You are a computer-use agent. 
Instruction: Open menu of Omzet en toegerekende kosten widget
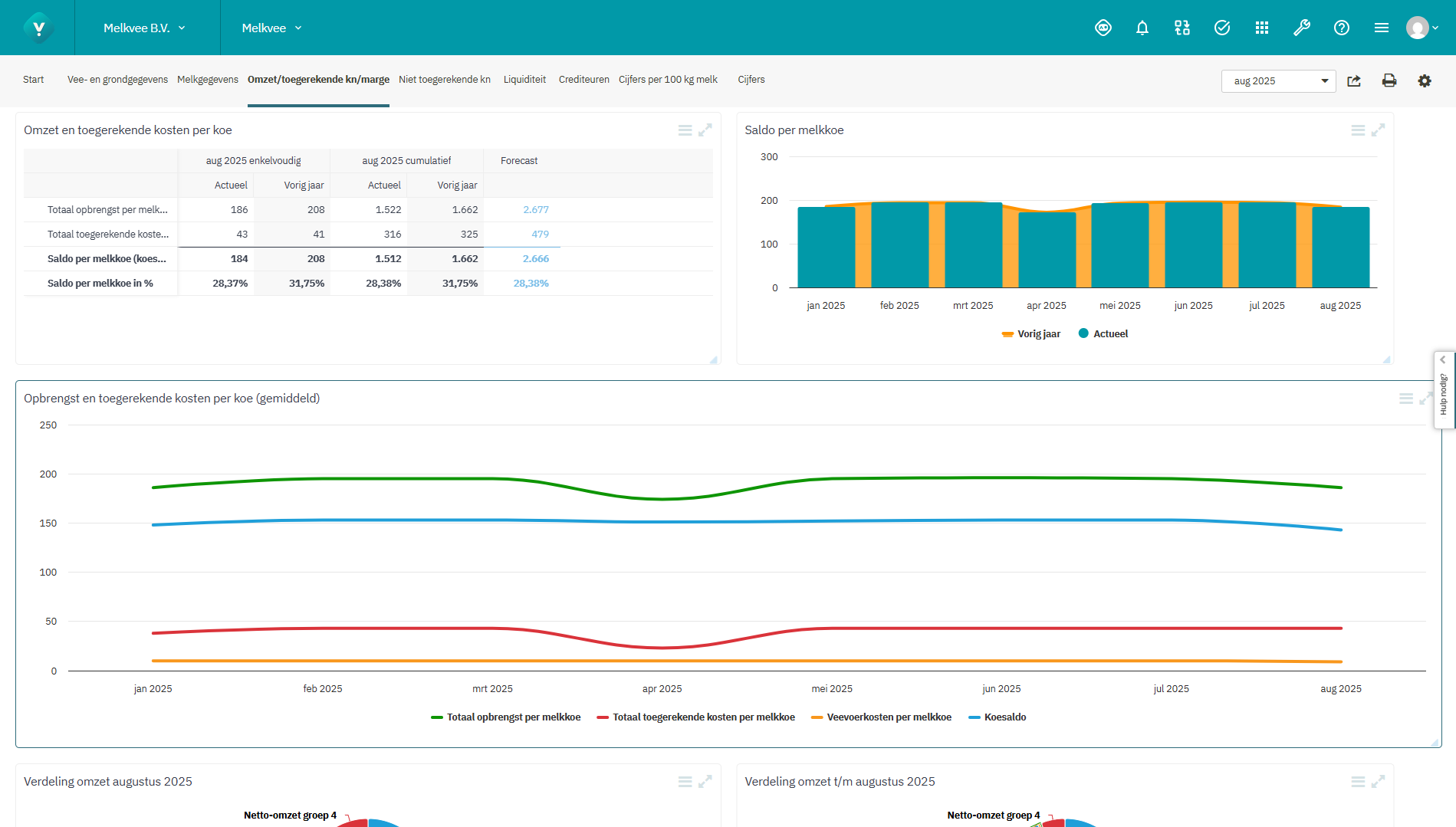(x=685, y=130)
